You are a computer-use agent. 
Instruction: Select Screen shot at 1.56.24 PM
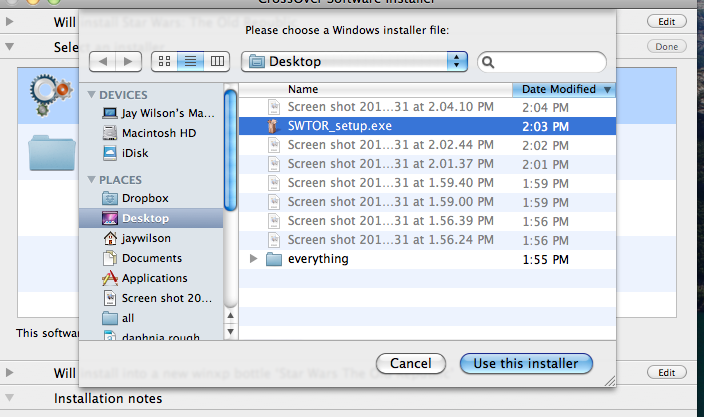427,240
